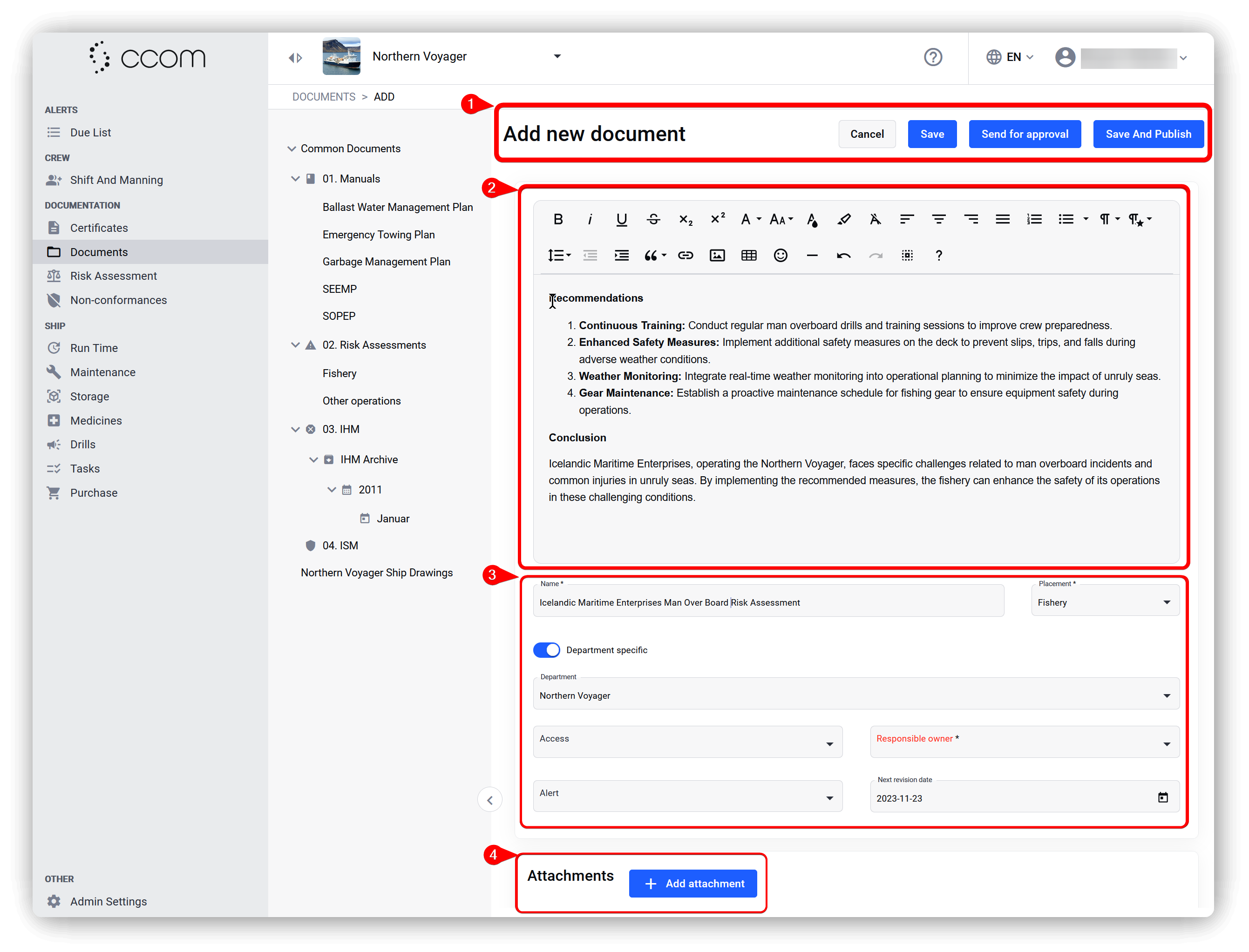This screenshot has width=1249, height=952.
Task: Click the strikethrough formatting icon
Action: tap(653, 219)
